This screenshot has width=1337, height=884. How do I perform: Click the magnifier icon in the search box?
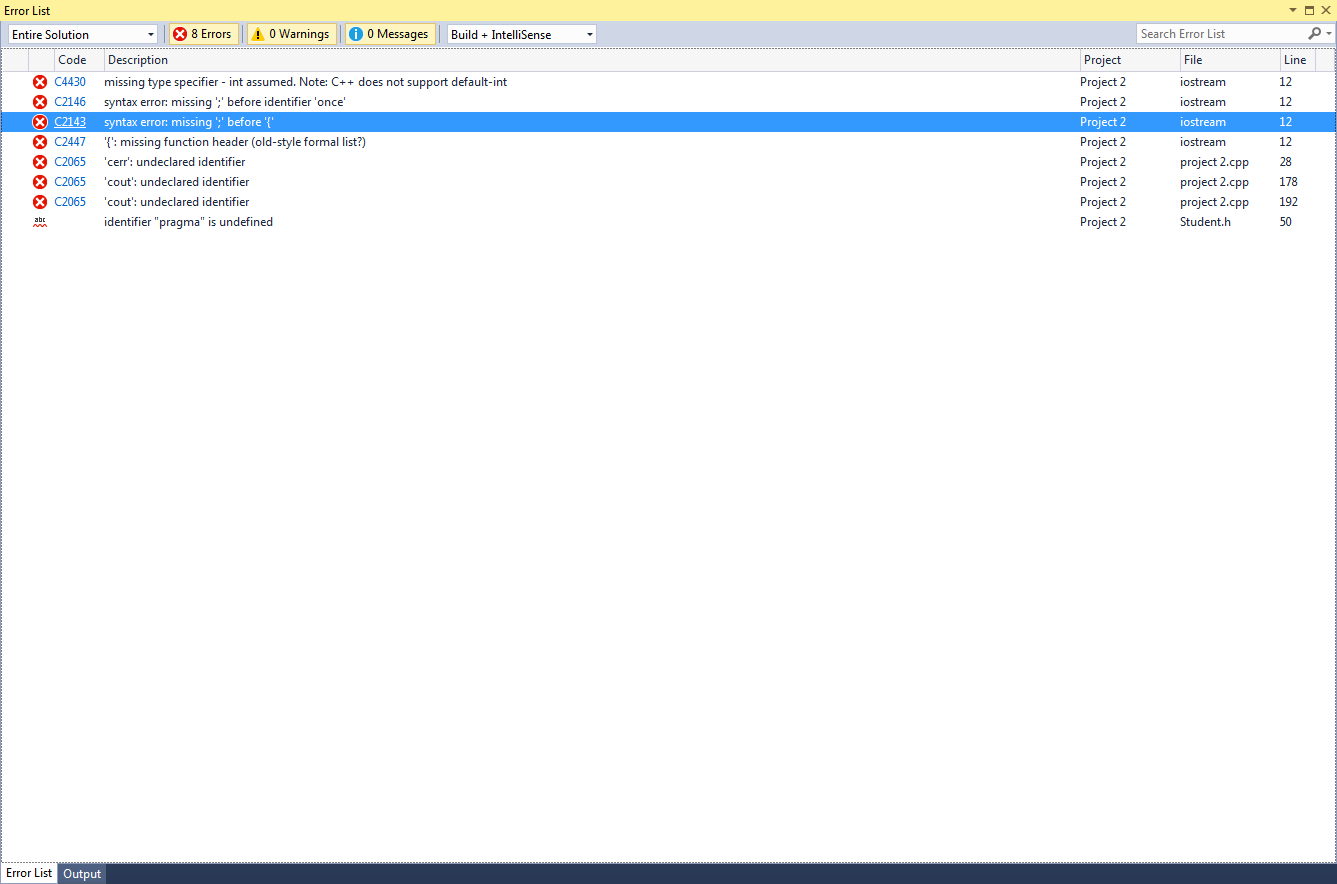click(x=1315, y=34)
